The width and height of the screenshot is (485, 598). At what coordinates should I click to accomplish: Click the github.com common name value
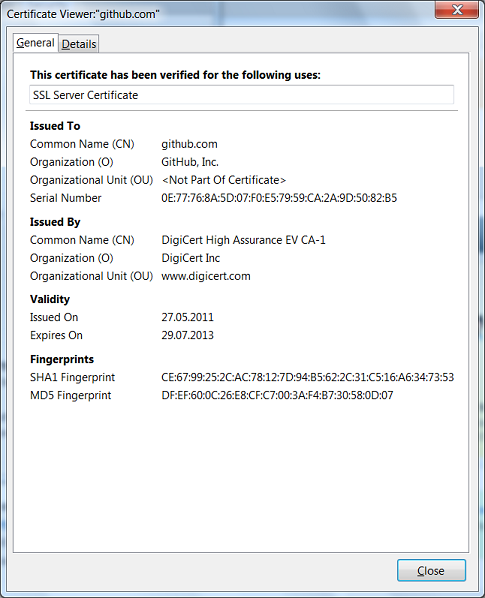point(189,144)
